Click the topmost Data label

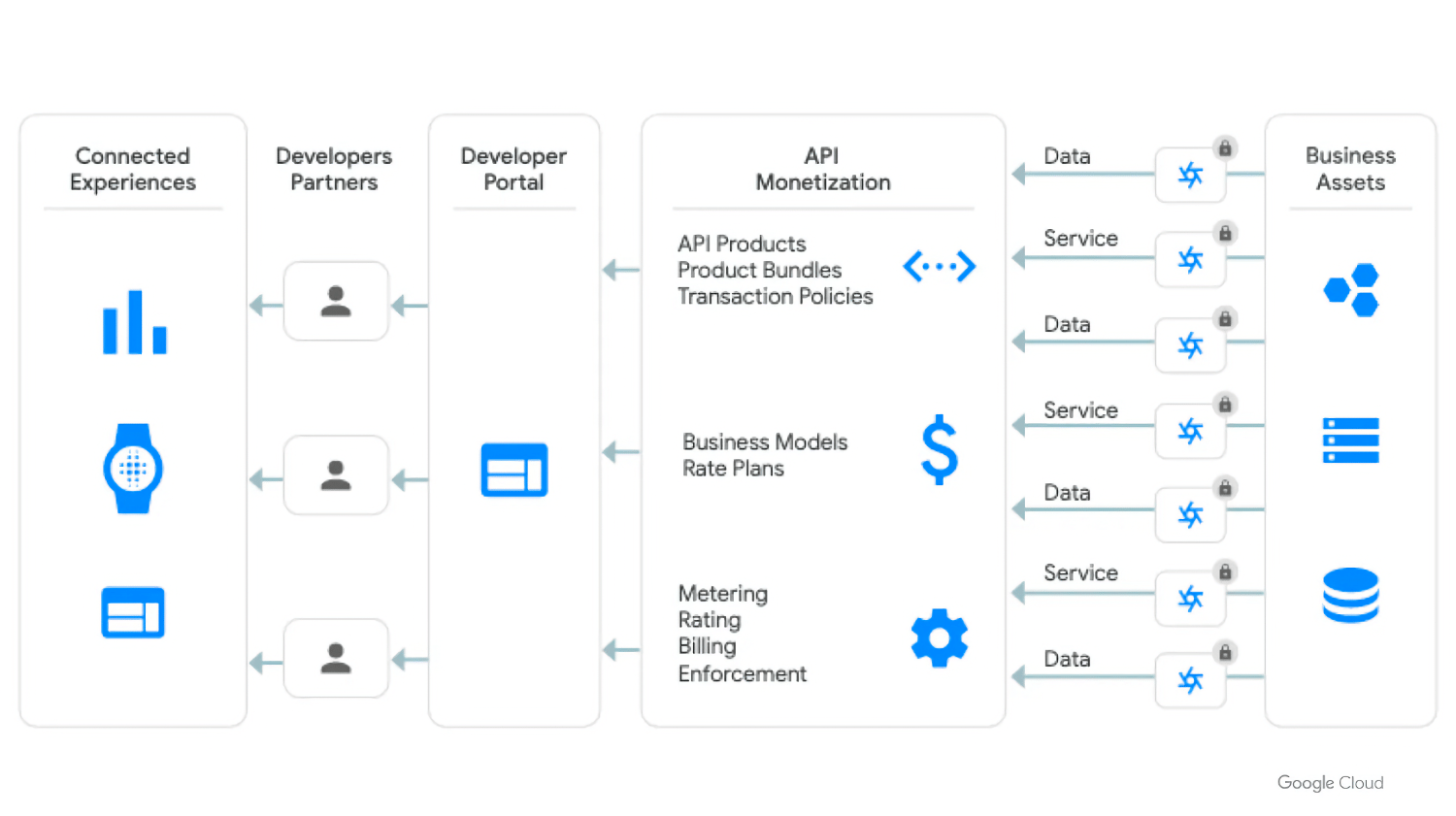click(1067, 156)
